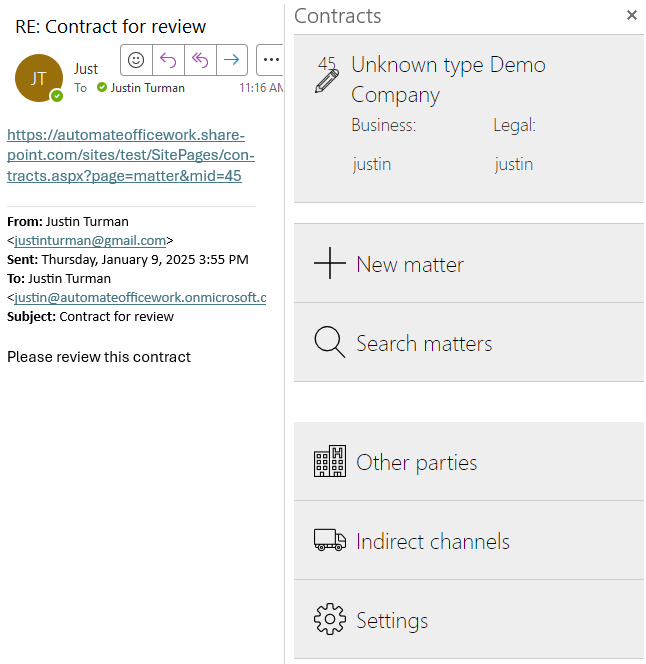
Task: Click the magnifying glass search icon
Action: (329, 343)
